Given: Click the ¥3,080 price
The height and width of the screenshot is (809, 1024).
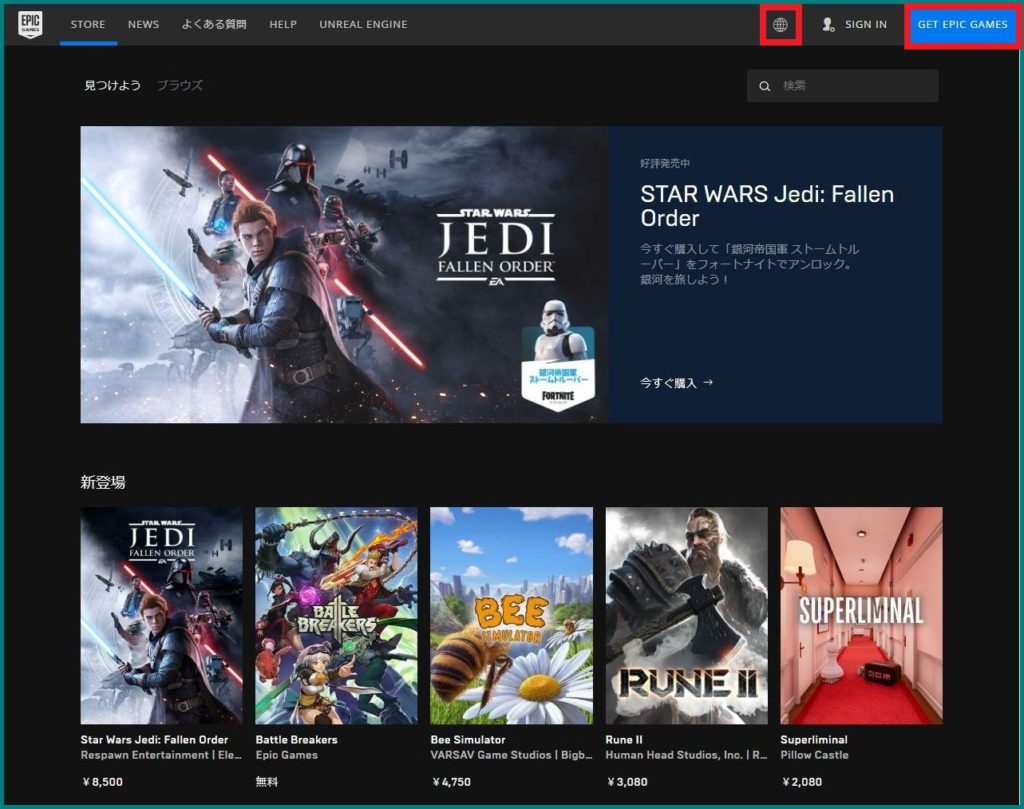Looking at the screenshot, I should [x=627, y=782].
